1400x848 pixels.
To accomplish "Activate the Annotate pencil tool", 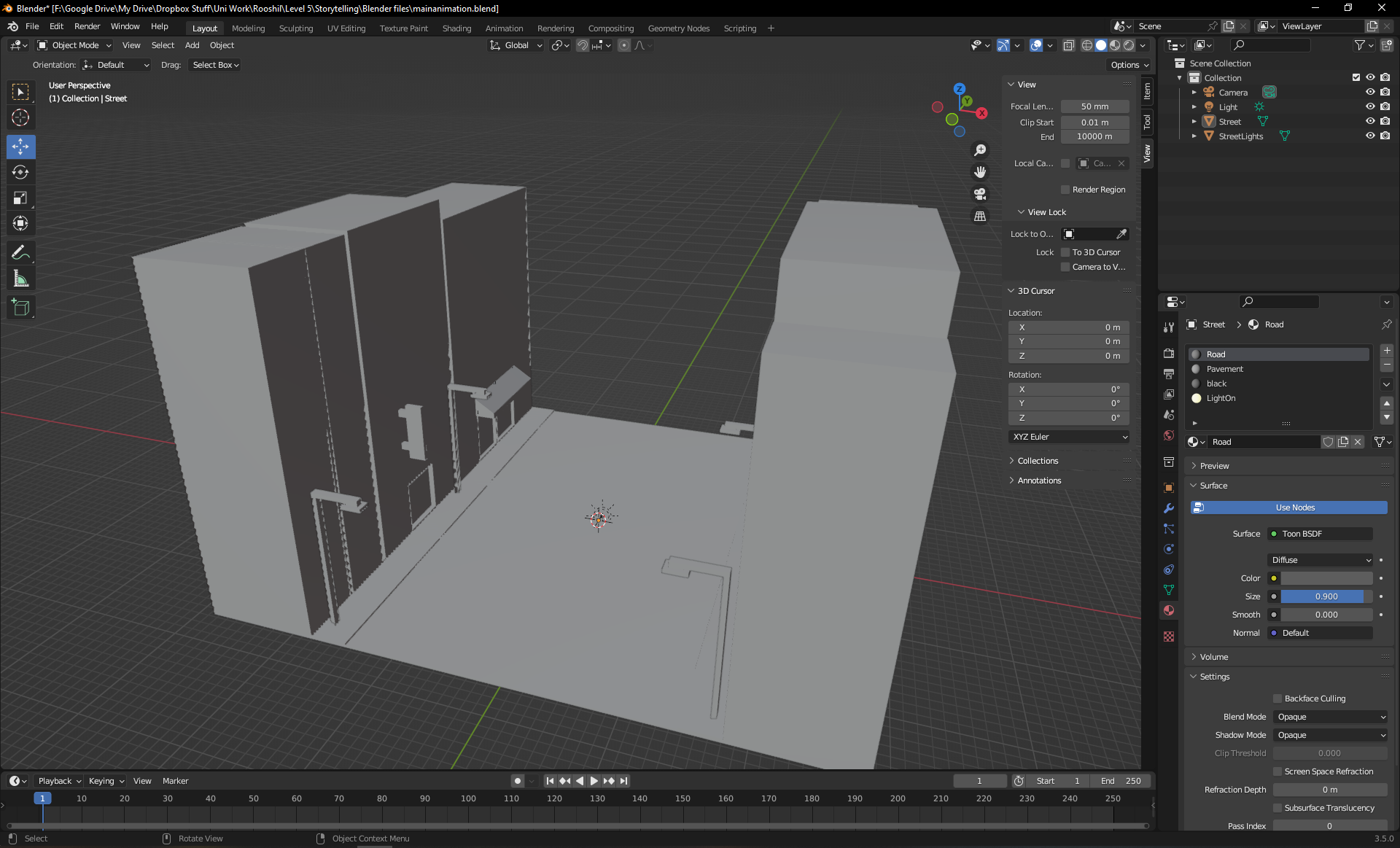I will 20,253.
